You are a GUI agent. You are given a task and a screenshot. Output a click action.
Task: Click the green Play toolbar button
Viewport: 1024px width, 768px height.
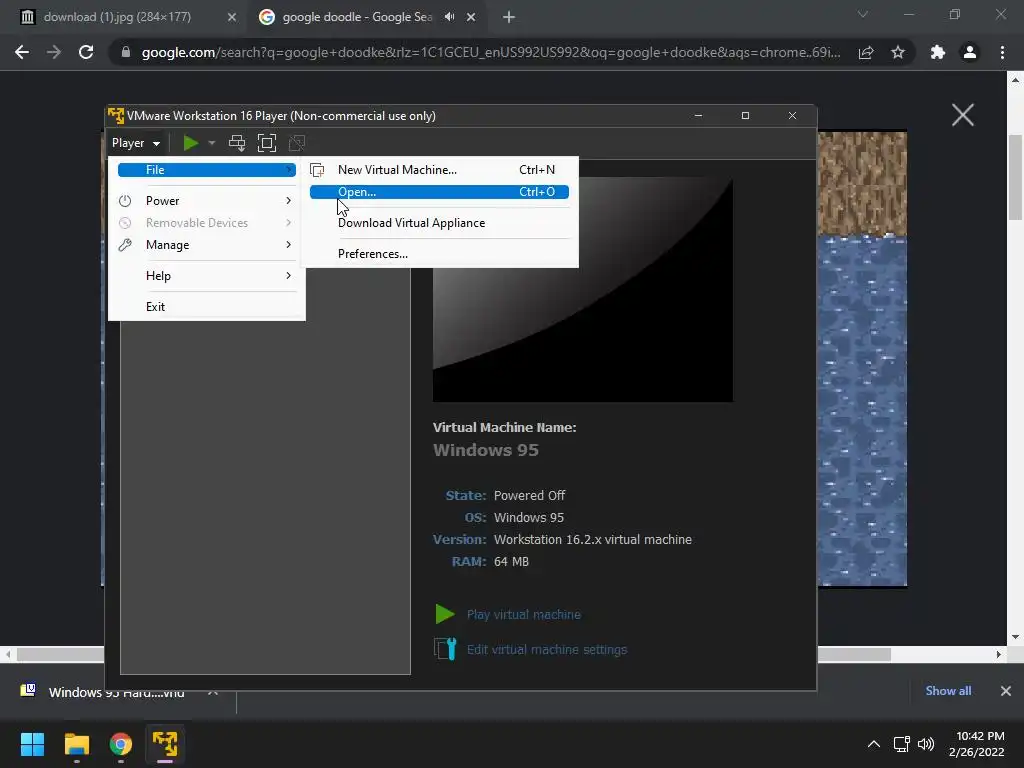[x=190, y=143]
